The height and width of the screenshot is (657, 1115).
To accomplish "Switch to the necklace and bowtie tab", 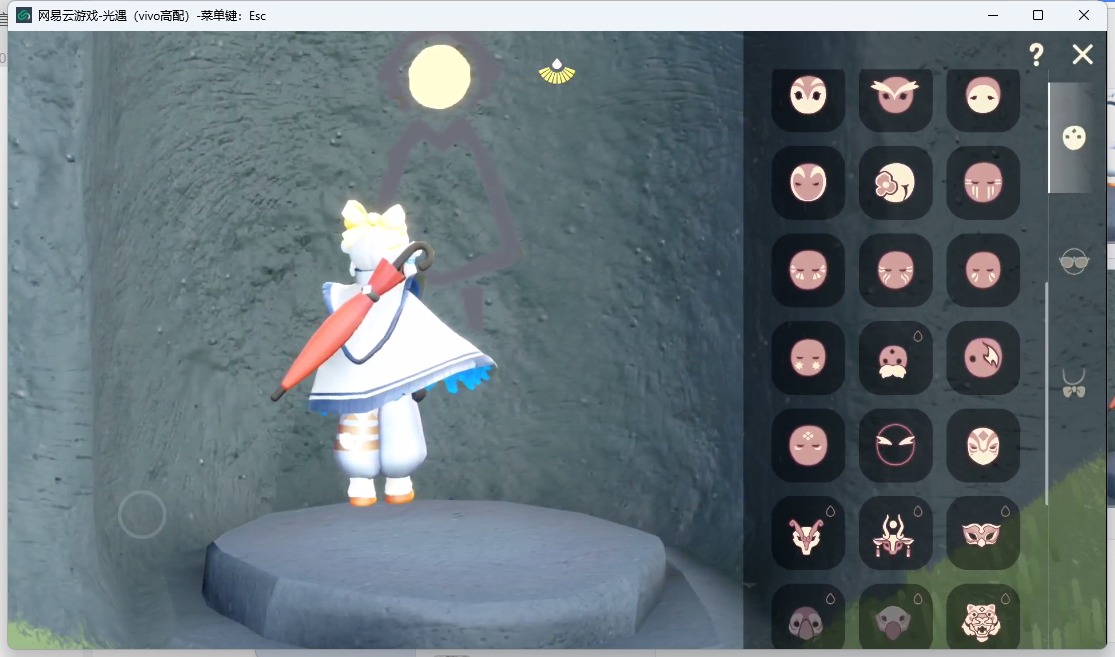I will click(1074, 384).
